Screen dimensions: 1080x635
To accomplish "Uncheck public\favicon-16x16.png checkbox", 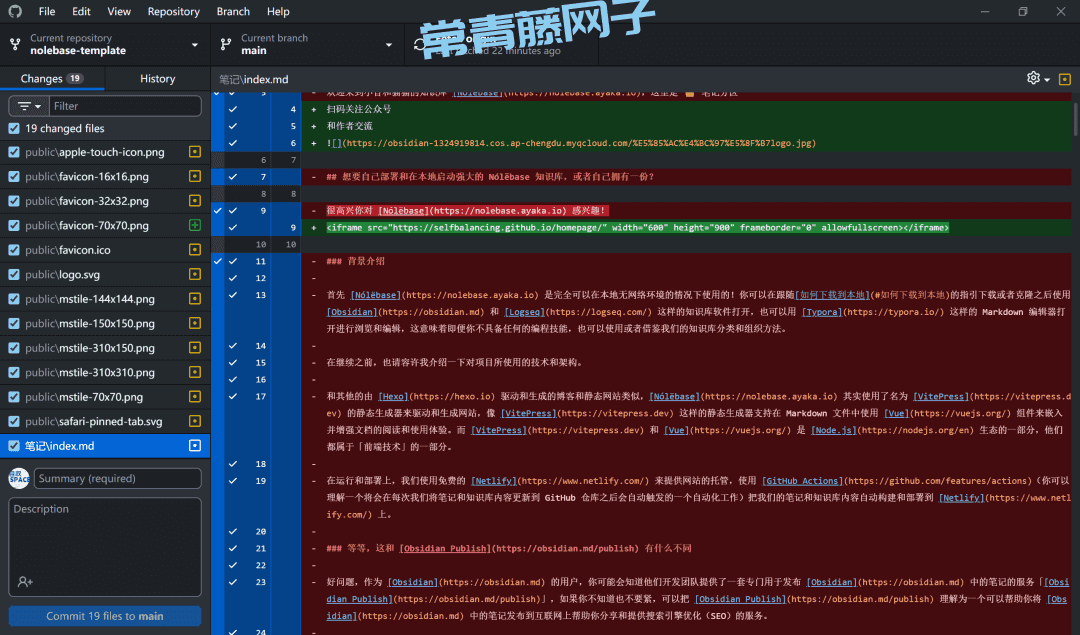I will (x=14, y=176).
